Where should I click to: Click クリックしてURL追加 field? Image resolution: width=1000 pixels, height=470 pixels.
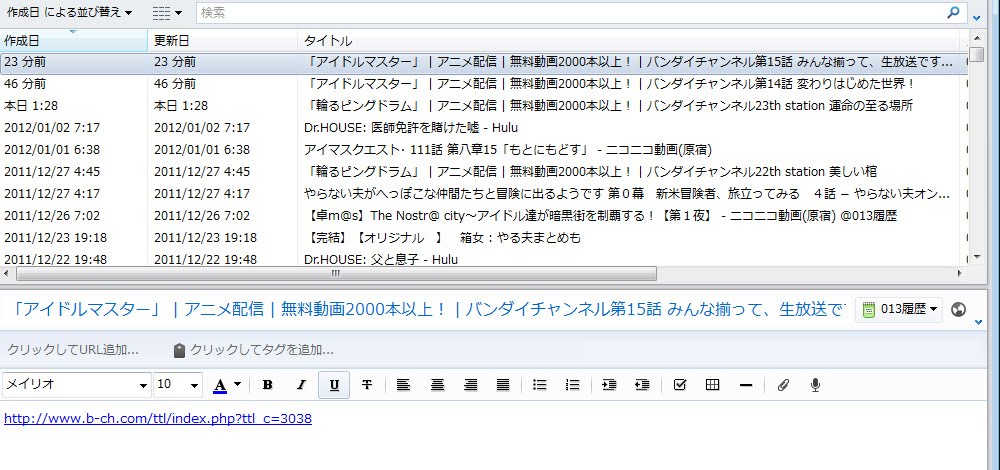pos(73,350)
